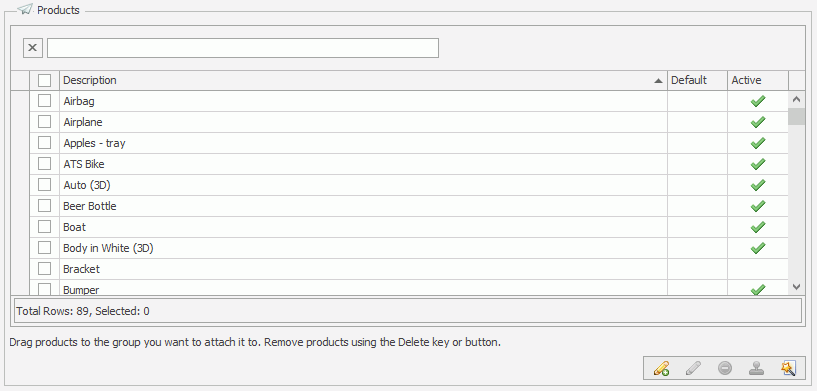Sort by the Active column header
The height and width of the screenshot is (391, 817).
[x=758, y=80]
